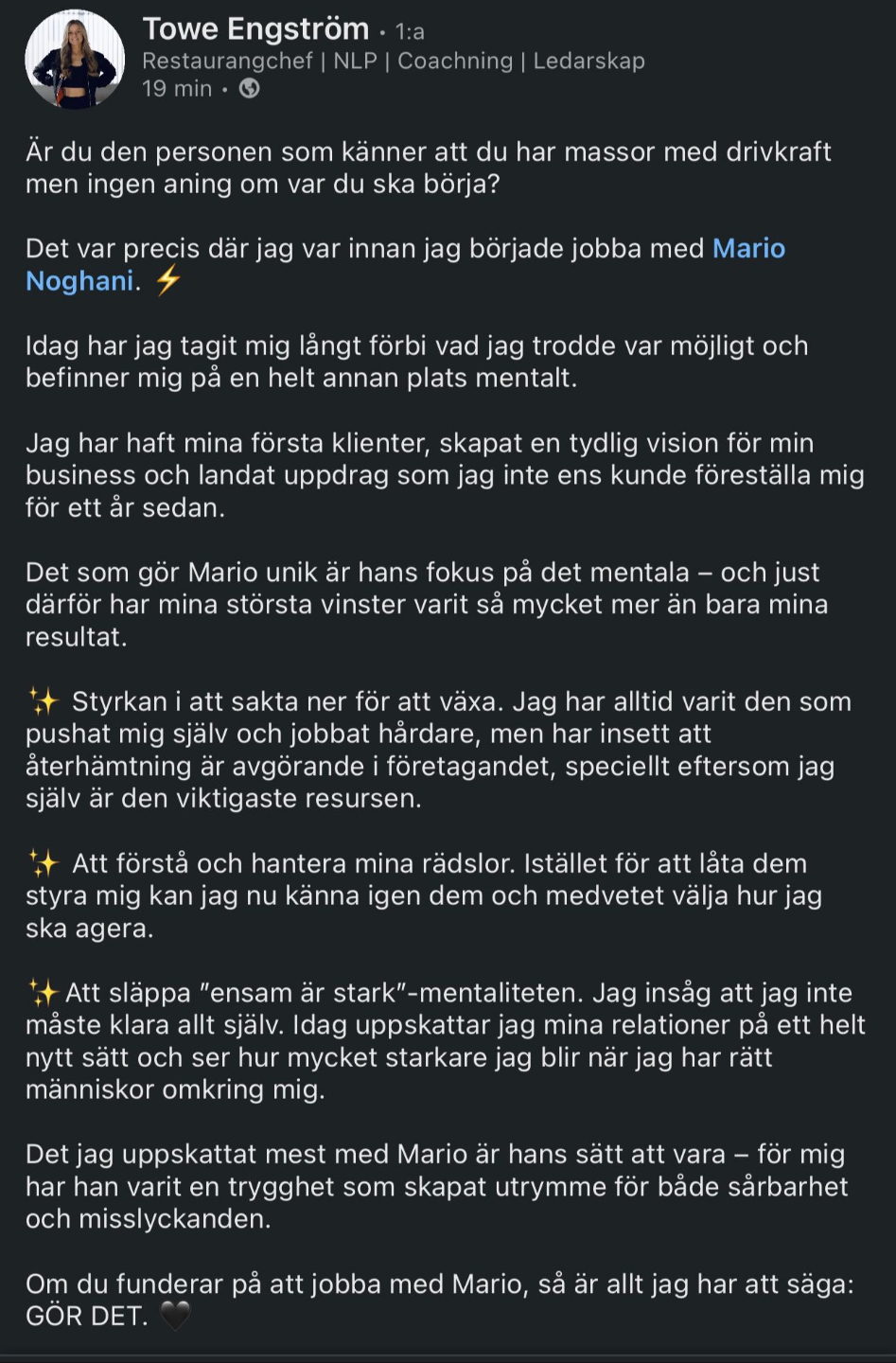
Task: Select the paragraph starting 'Idag har jag tagit'
Action: click(417, 362)
